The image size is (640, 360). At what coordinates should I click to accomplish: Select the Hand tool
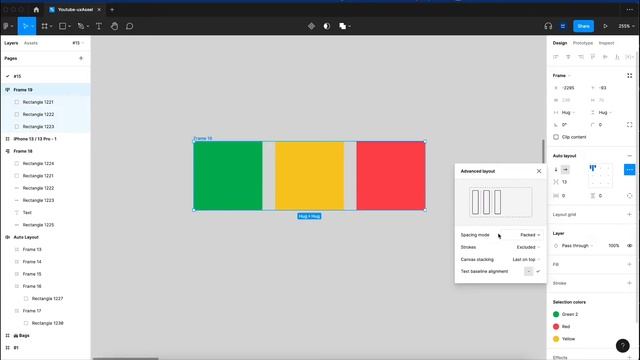click(114, 26)
